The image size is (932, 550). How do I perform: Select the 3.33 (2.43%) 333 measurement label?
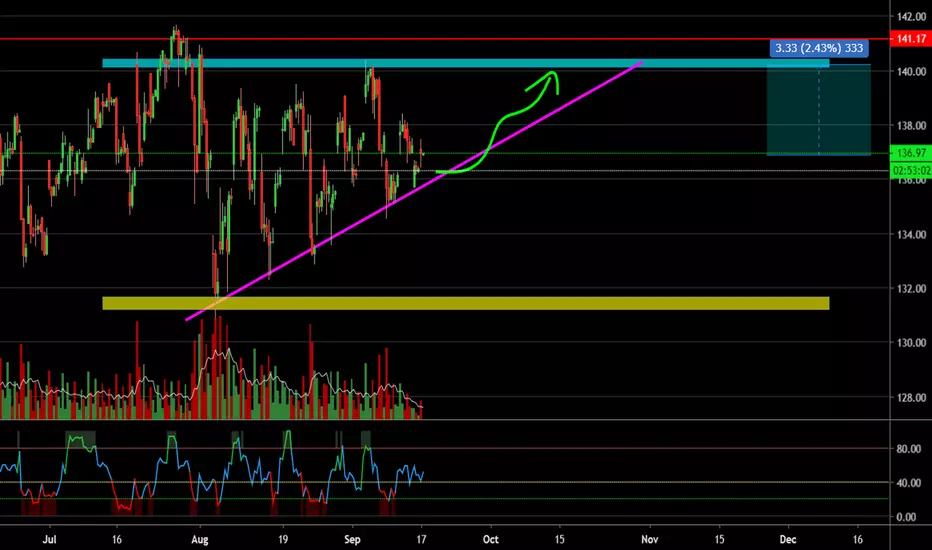pyautogui.click(x=818, y=48)
